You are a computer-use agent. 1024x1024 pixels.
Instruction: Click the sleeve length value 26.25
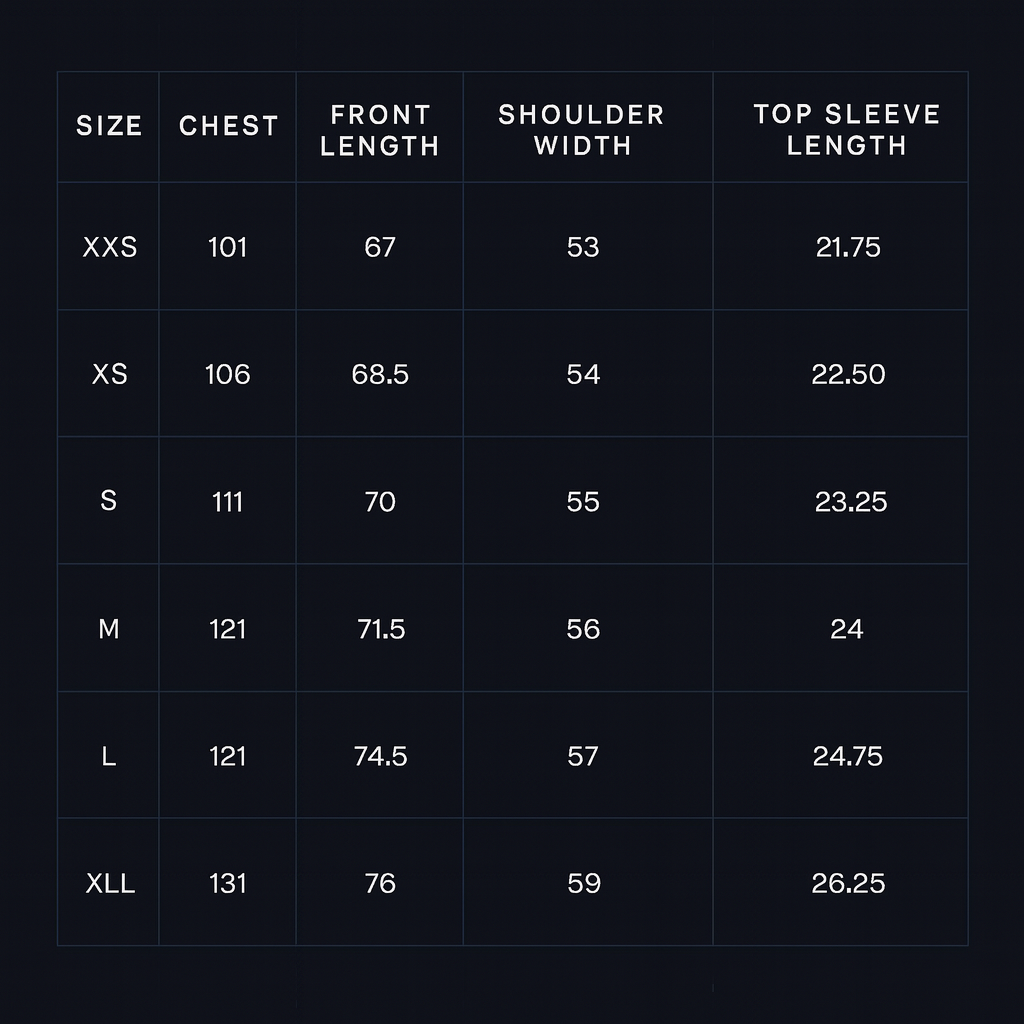click(x=848, y=884)
